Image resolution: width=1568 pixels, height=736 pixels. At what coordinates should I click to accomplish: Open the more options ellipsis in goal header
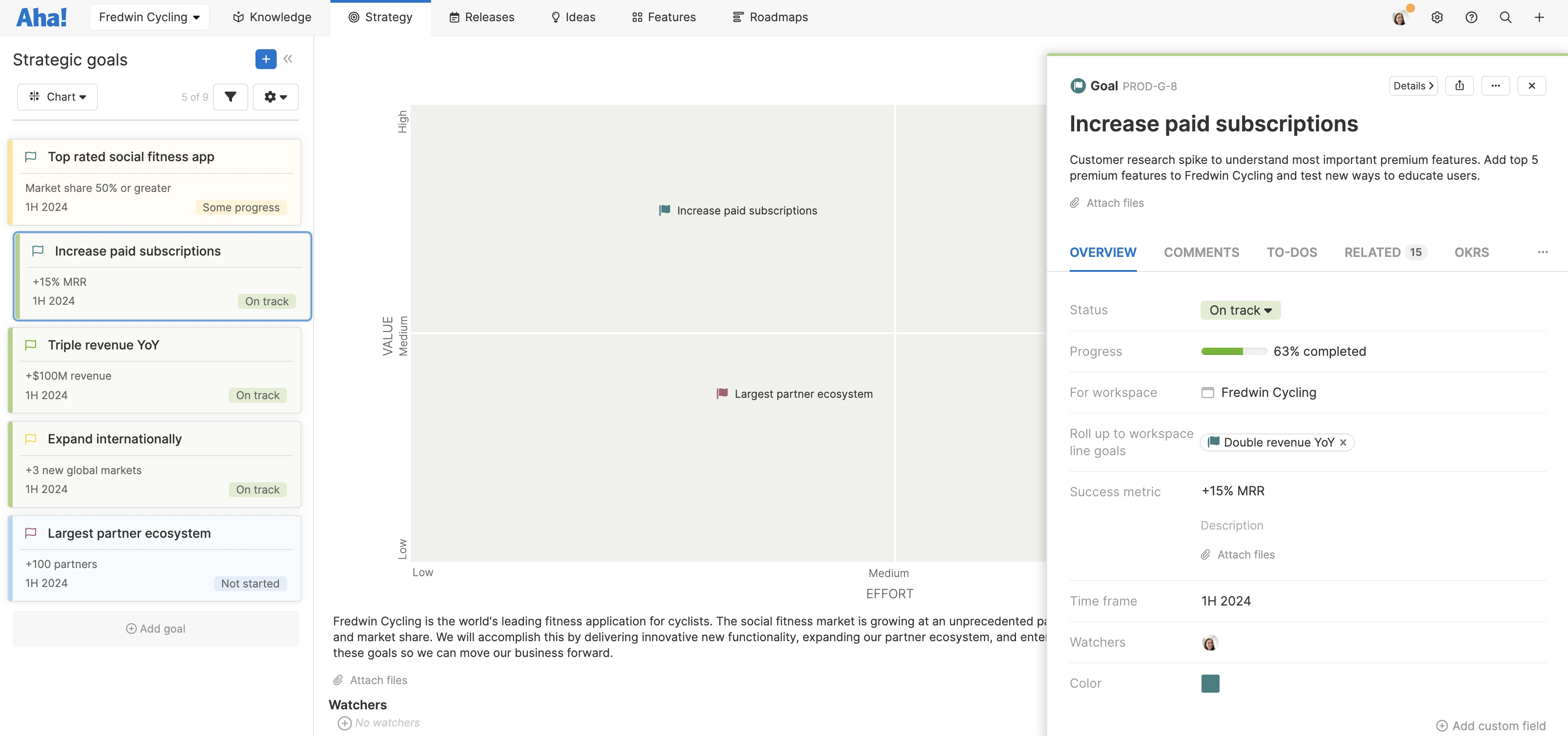(1496, 85)
